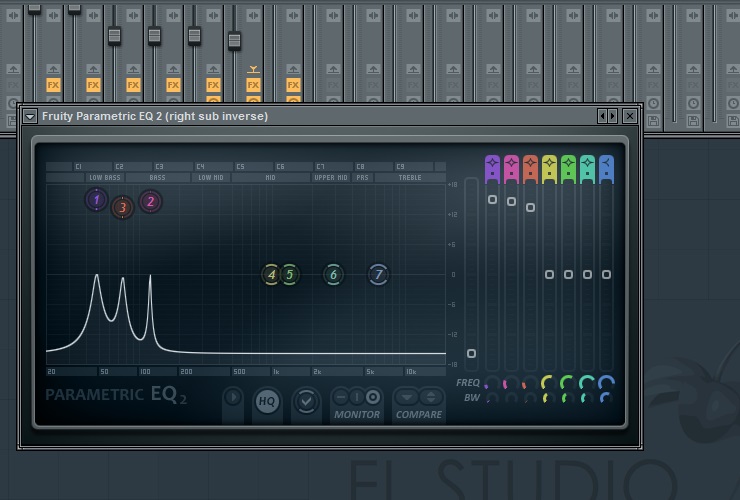Click the UPPER MID range label

click(331, 178)
